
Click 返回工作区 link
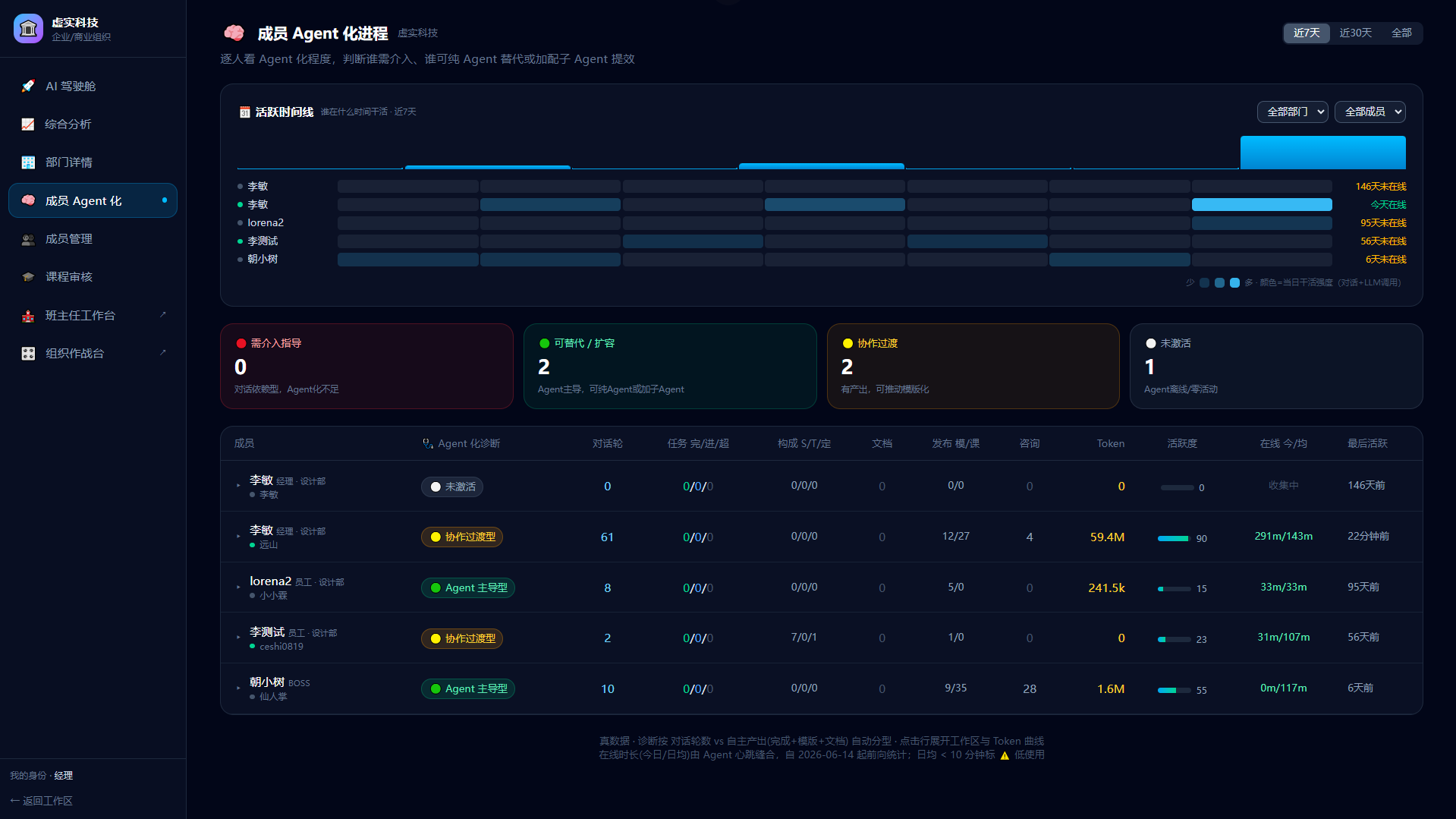point(41,801)
